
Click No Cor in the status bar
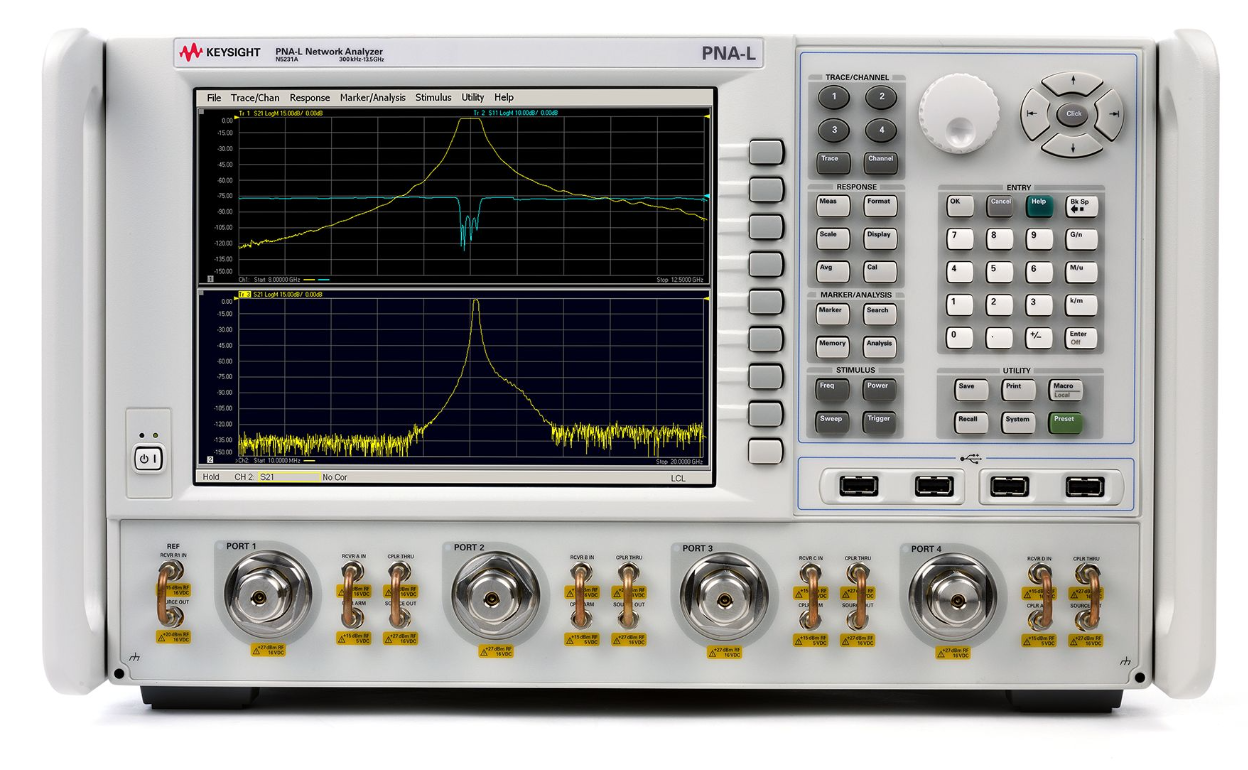(x=335, y=478)
